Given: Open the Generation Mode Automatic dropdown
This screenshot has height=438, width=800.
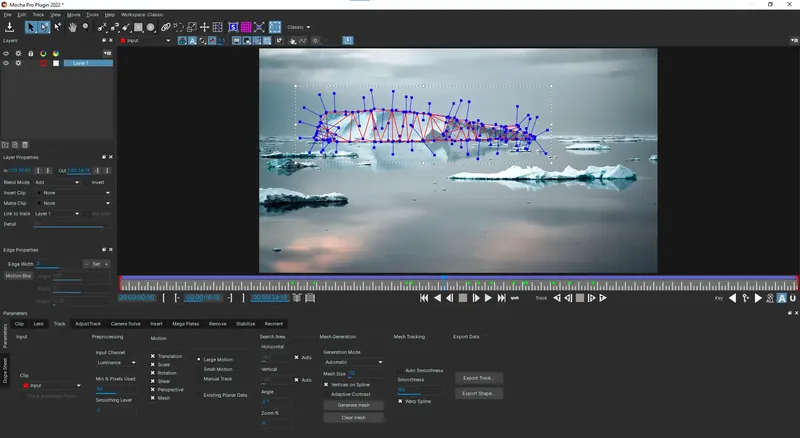Looking at the screenshot, I should (353, 362).
